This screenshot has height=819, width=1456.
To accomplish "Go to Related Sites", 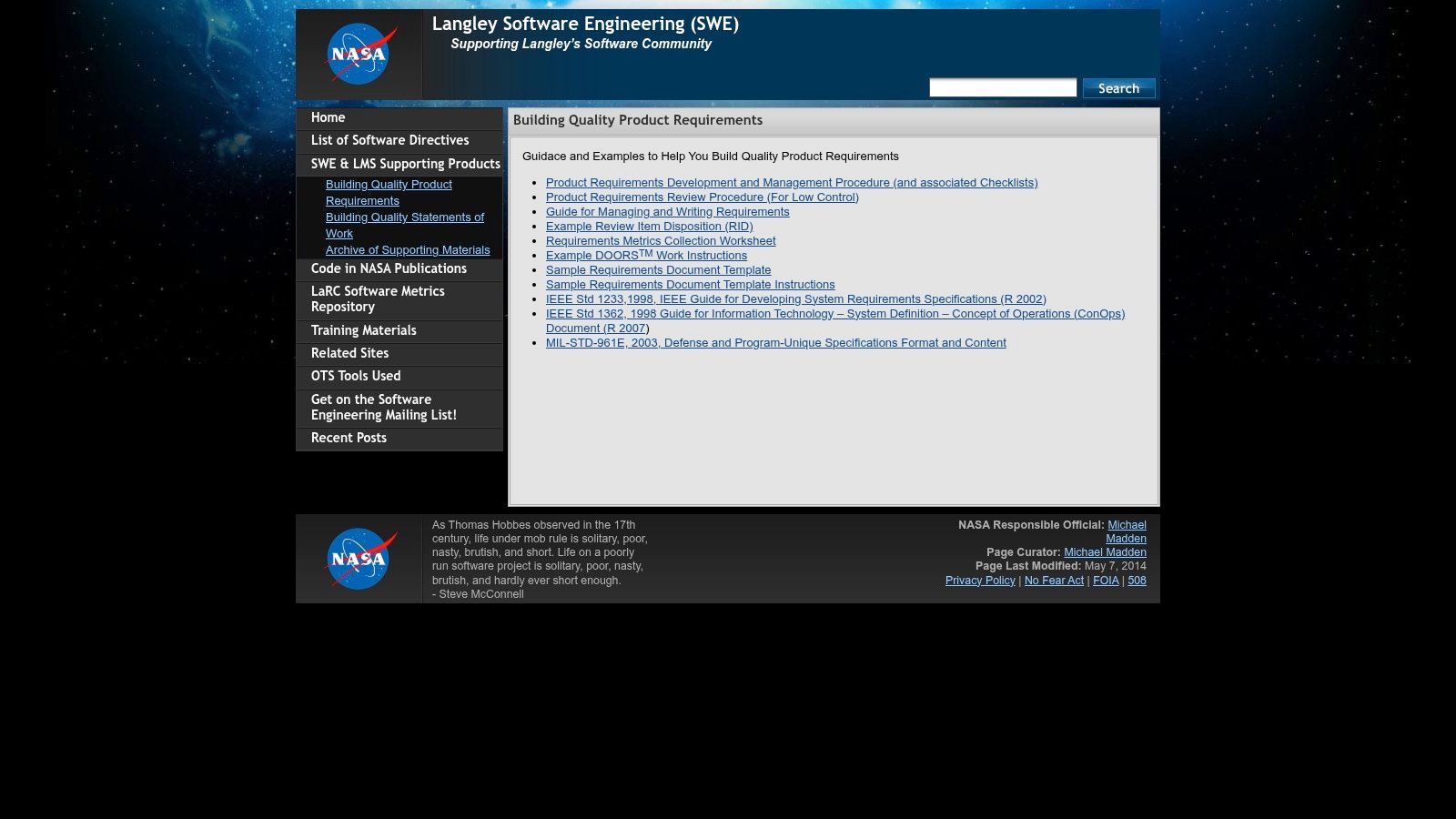I will click(x=399, y=354).
